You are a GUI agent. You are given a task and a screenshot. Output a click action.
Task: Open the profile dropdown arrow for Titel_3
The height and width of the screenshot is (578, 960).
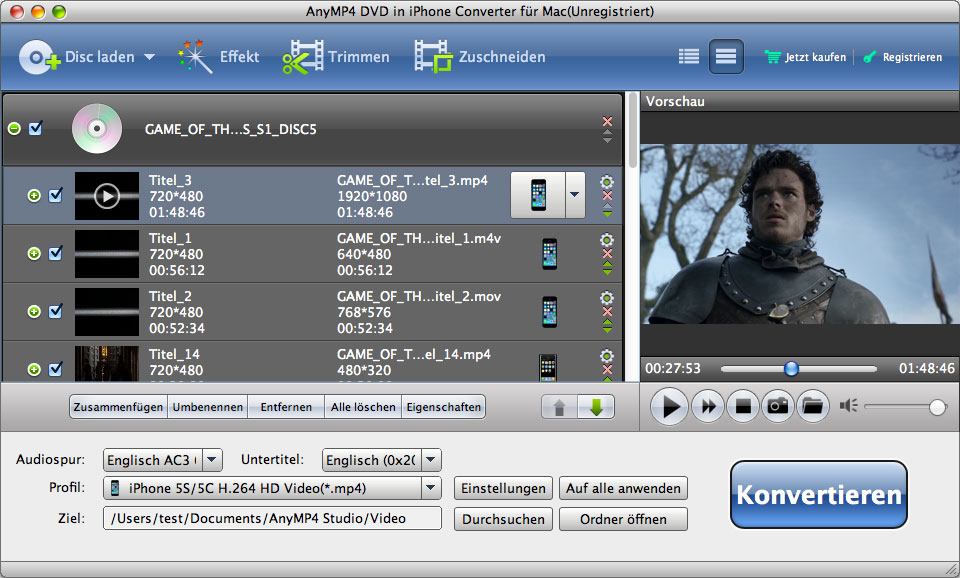pyautogui.click(x=575, y=195)
